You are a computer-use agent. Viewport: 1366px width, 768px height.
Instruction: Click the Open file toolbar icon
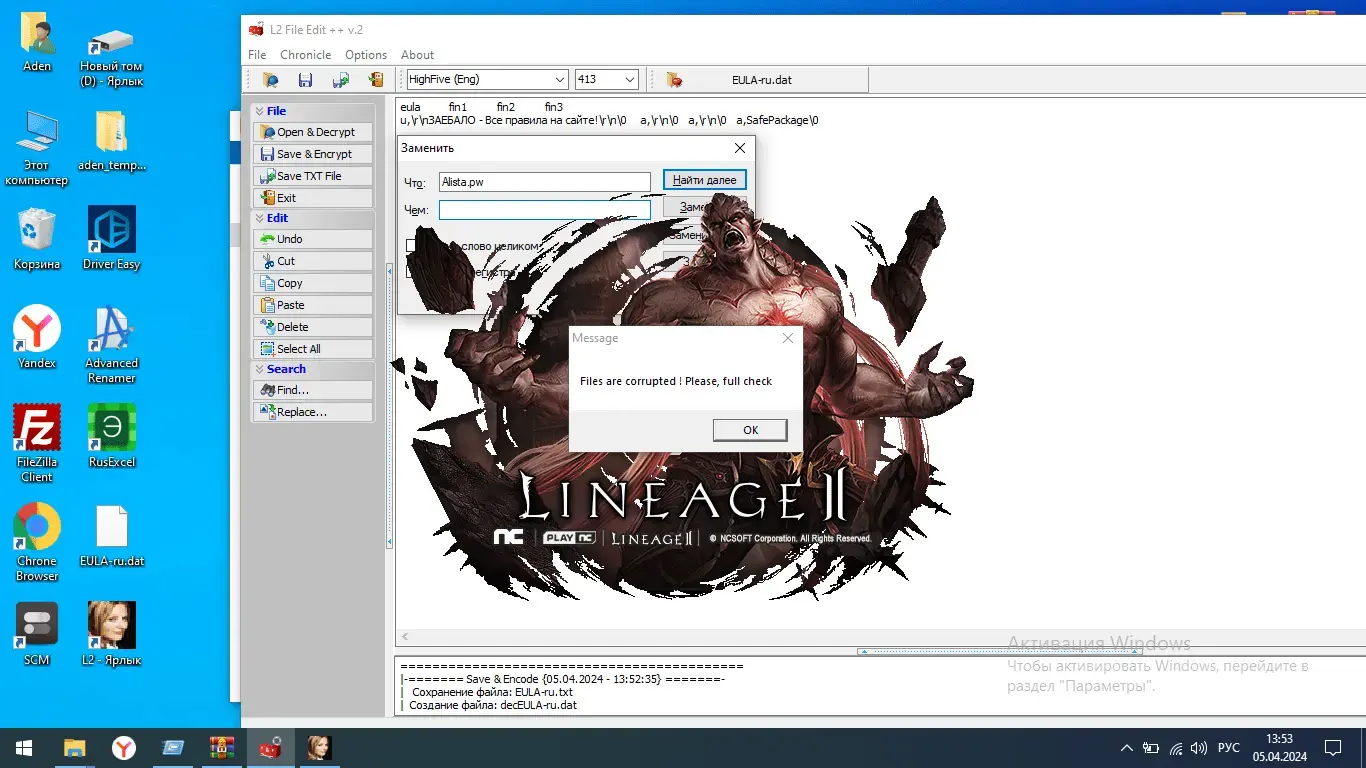click(270, 80)
